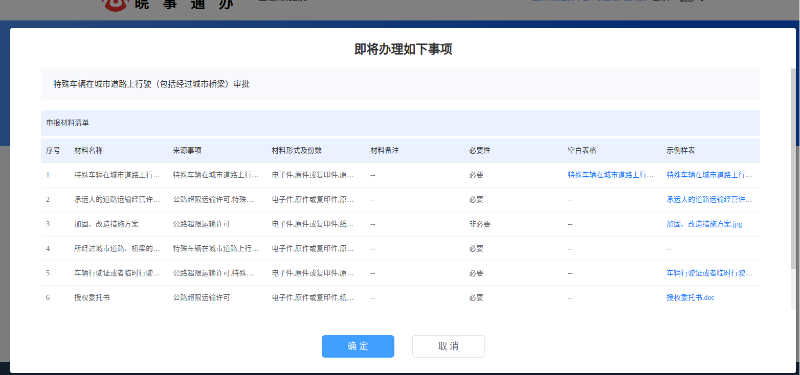Click row 3 source 公路超限运输许可

(201, 224)
